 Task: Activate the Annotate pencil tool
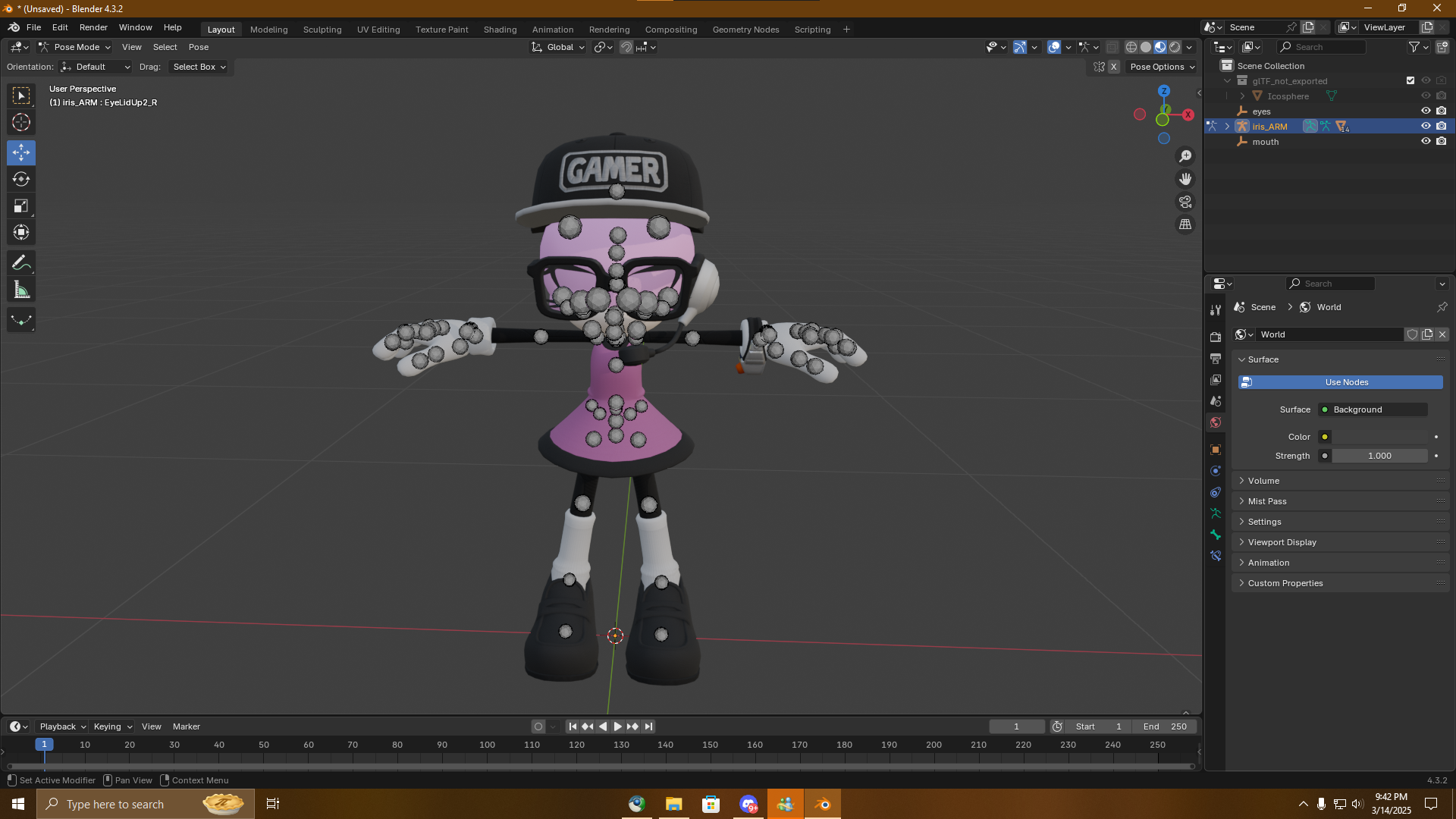[21, 263]
